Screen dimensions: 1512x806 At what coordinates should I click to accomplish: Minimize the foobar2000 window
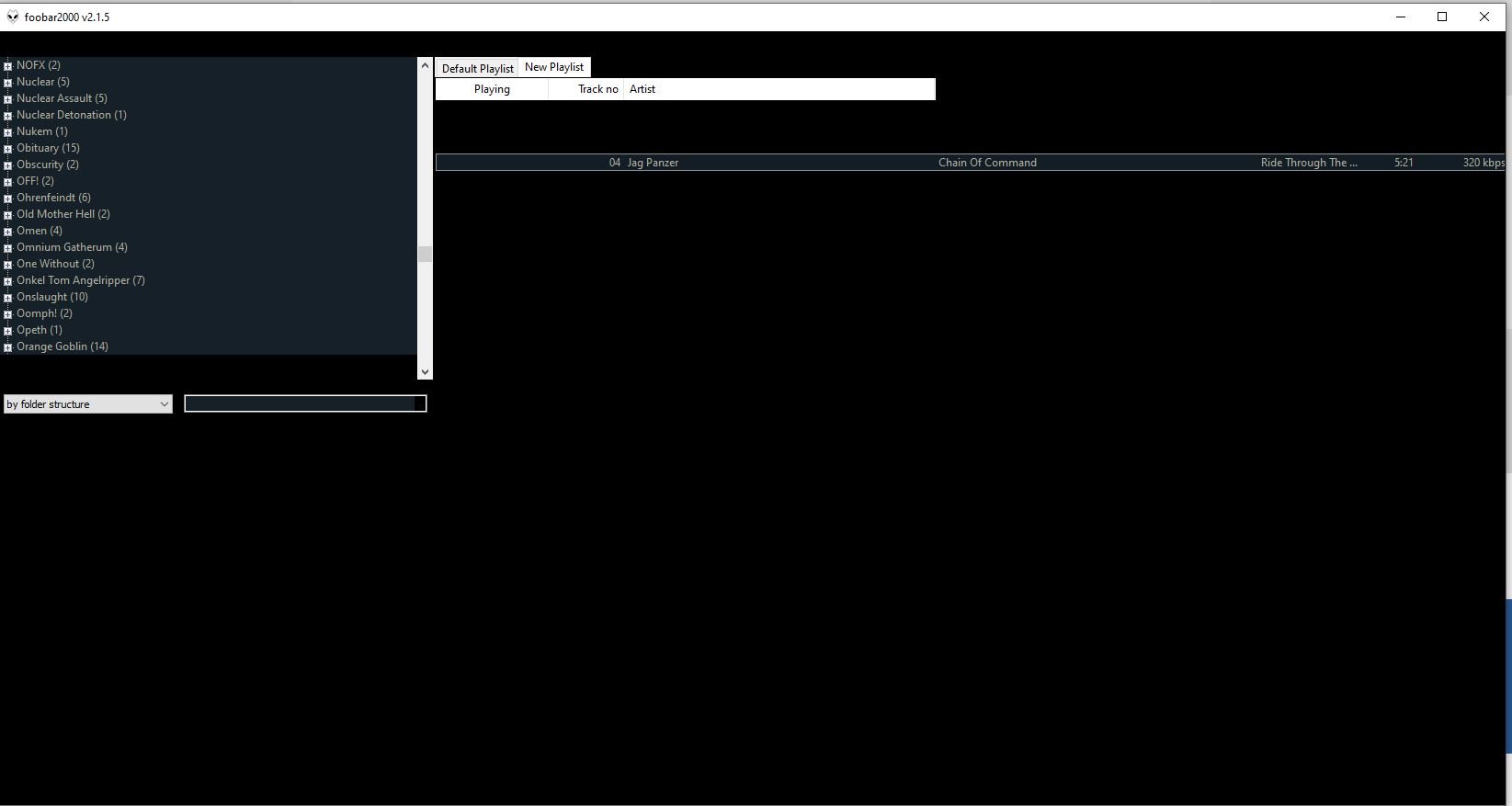click(x=1401, y=17)
